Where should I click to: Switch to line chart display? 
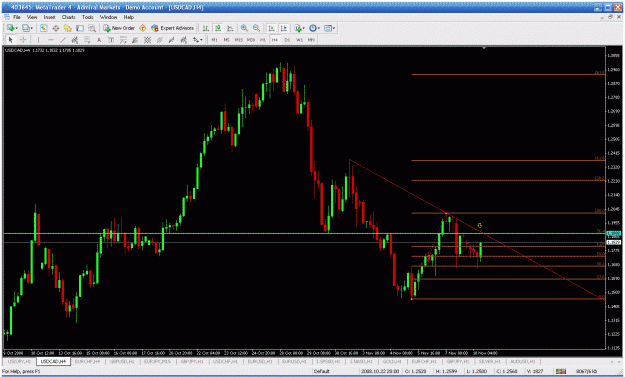[230, 28]
